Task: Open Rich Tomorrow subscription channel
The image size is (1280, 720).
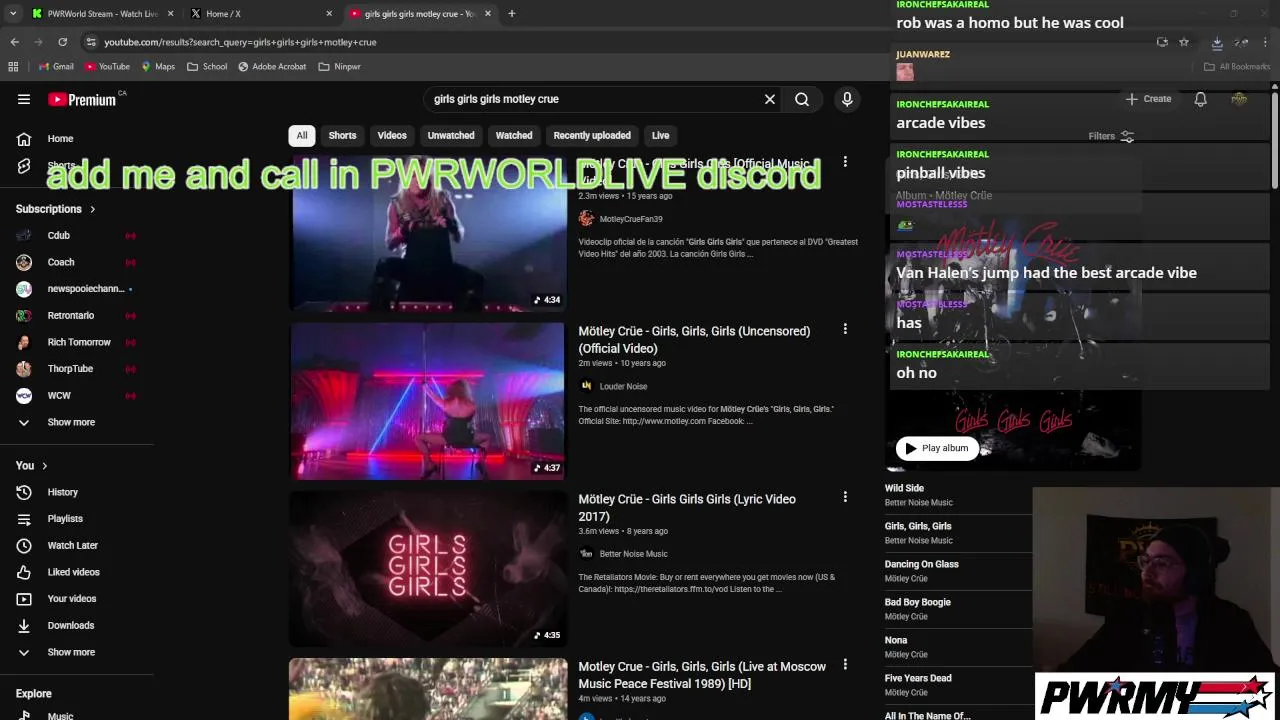Action: (77, 342)
